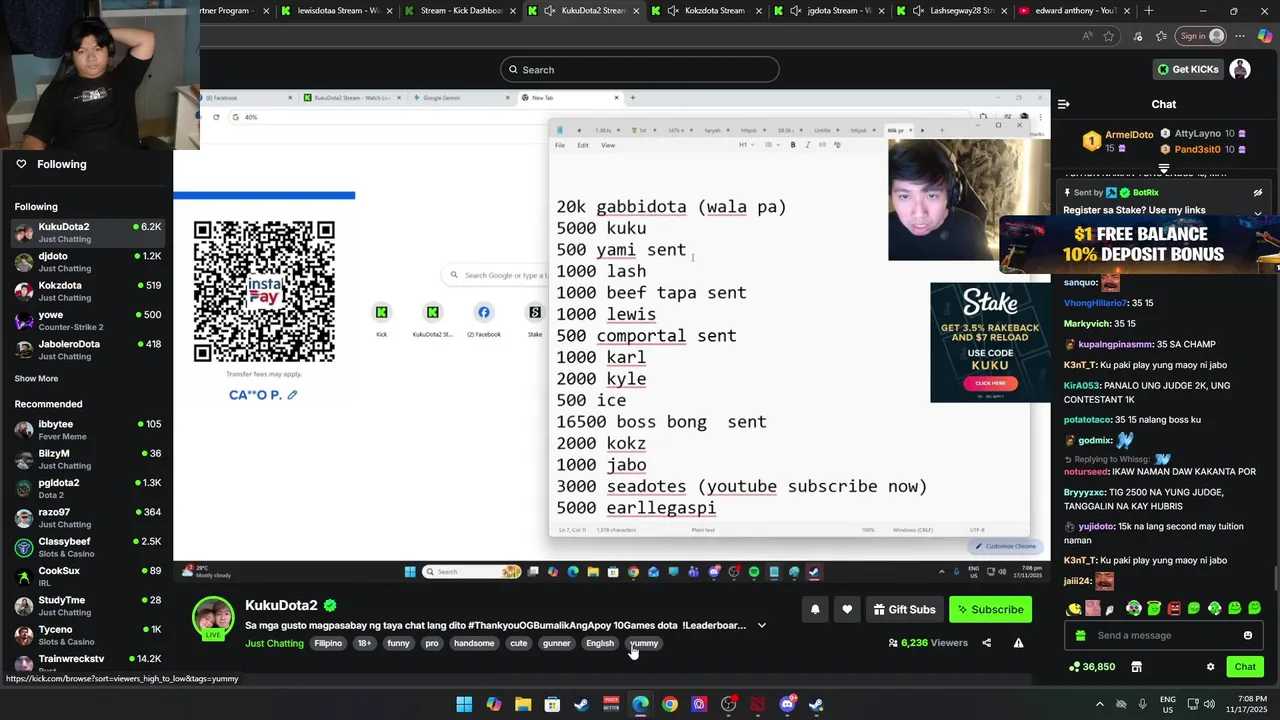
Task: Open OBS Studio from taskbar
Action: click(728, 704)
